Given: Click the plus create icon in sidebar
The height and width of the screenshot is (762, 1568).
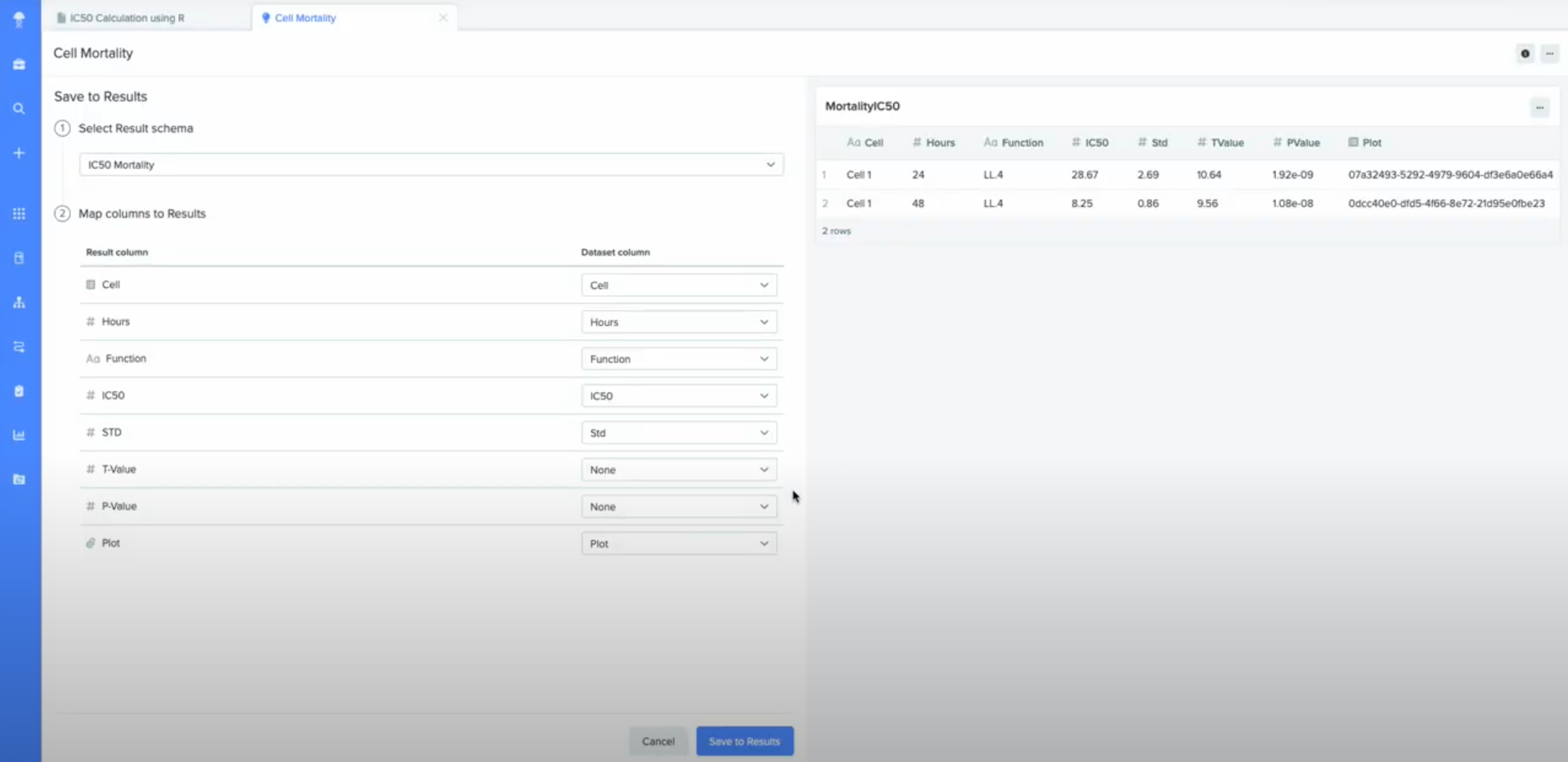Looking at the screenshot, I should pyautogui.click(x=19, y=153).
